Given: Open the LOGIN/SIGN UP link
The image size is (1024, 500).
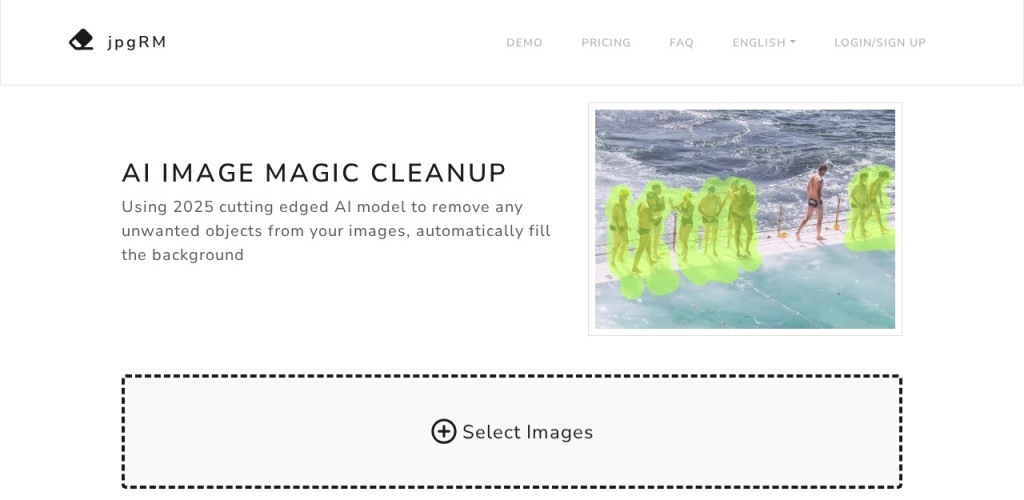Looking at the screenshot, I should pos(880,43).
